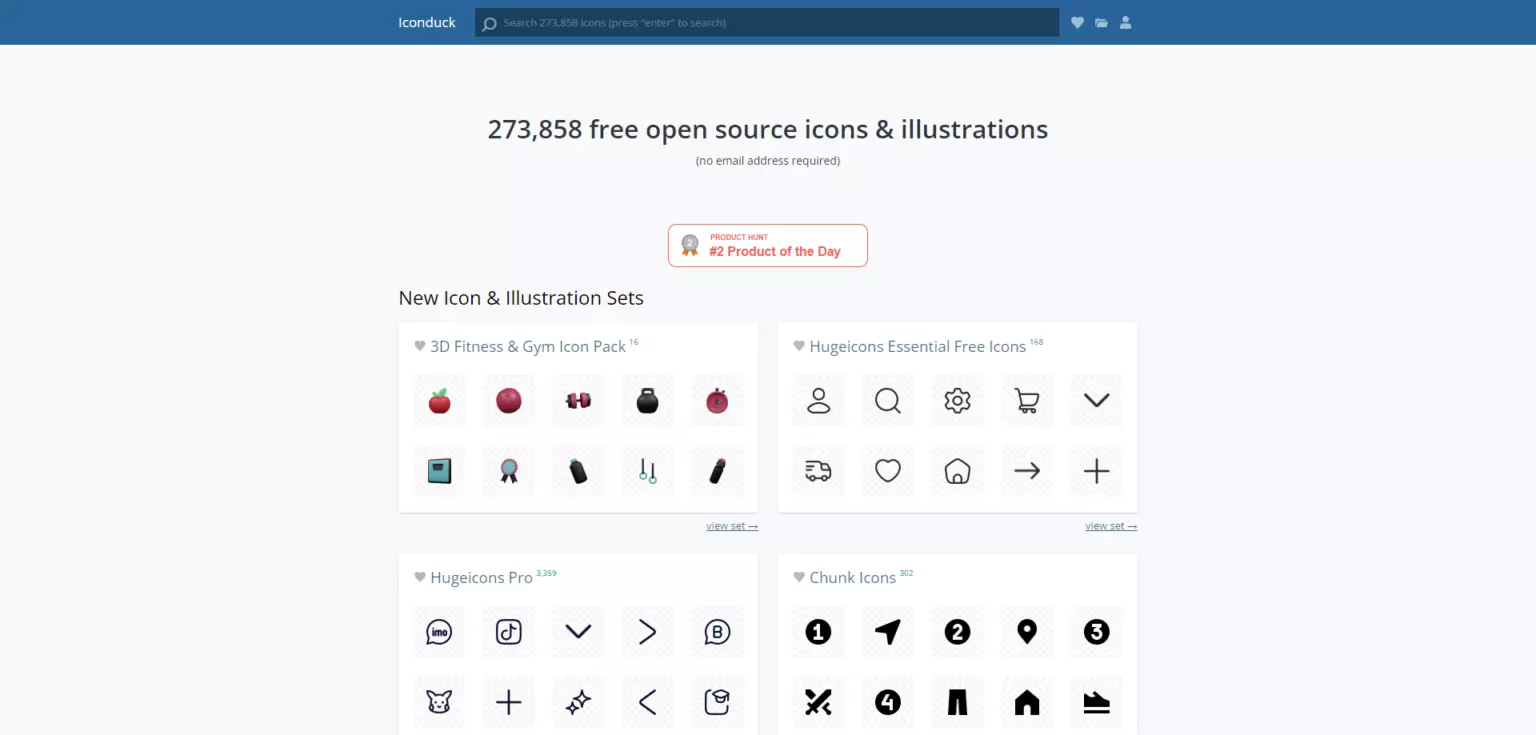1536x735 pixels.
Task: Select the circled number 2 icon
Action: 957,632
